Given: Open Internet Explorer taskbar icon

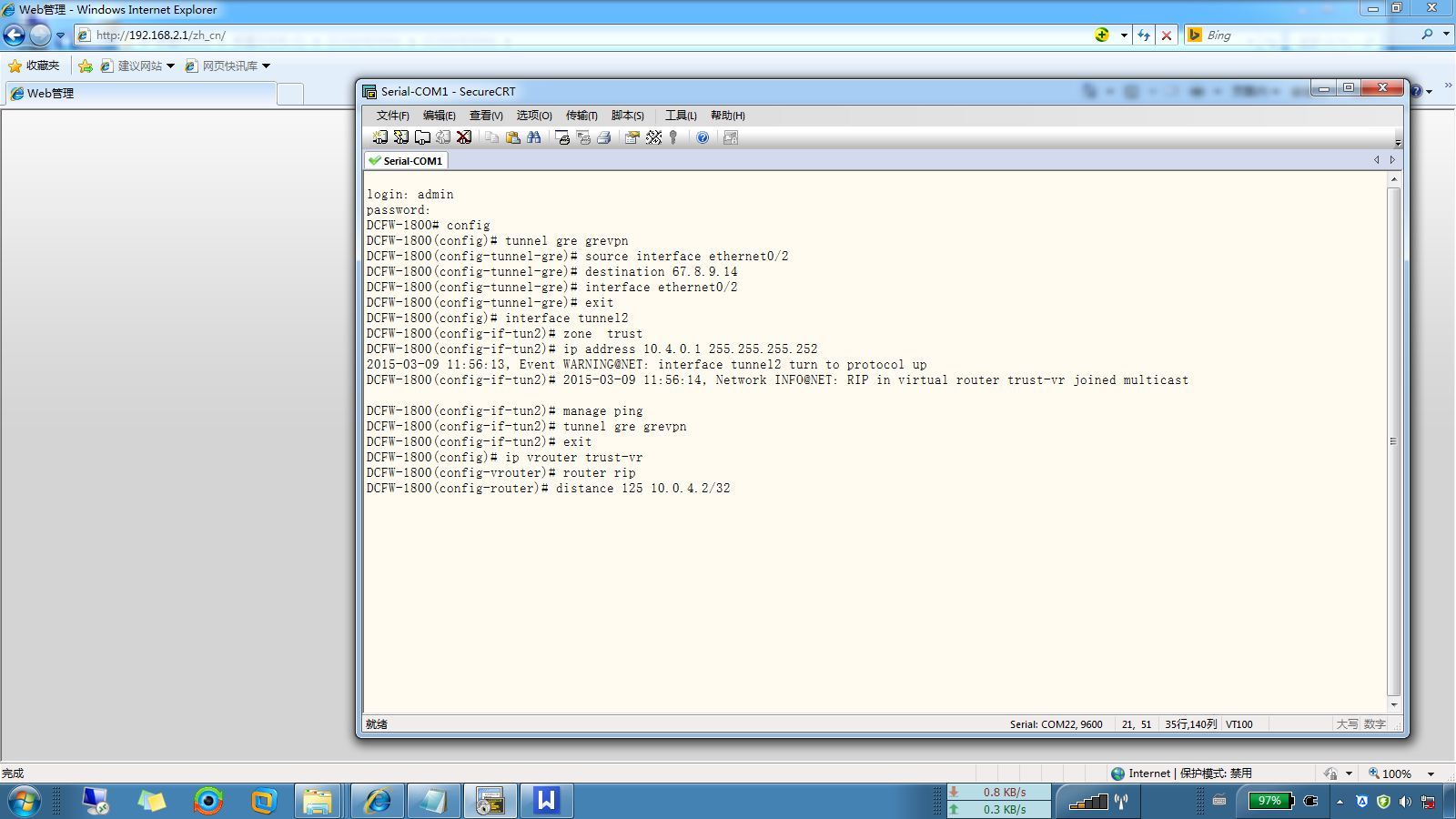Looking at the screenshot, I should click(x=377, y=801).
